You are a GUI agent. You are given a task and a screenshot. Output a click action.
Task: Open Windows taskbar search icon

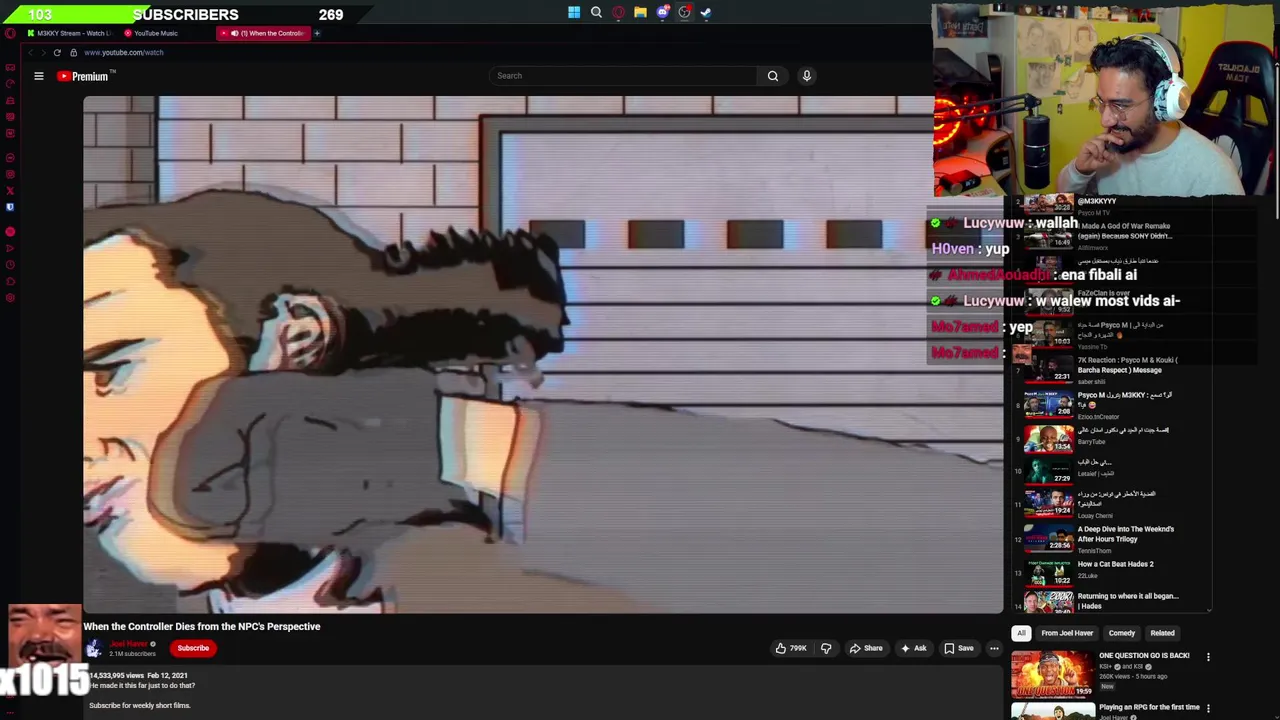click(x=596, y=13)
